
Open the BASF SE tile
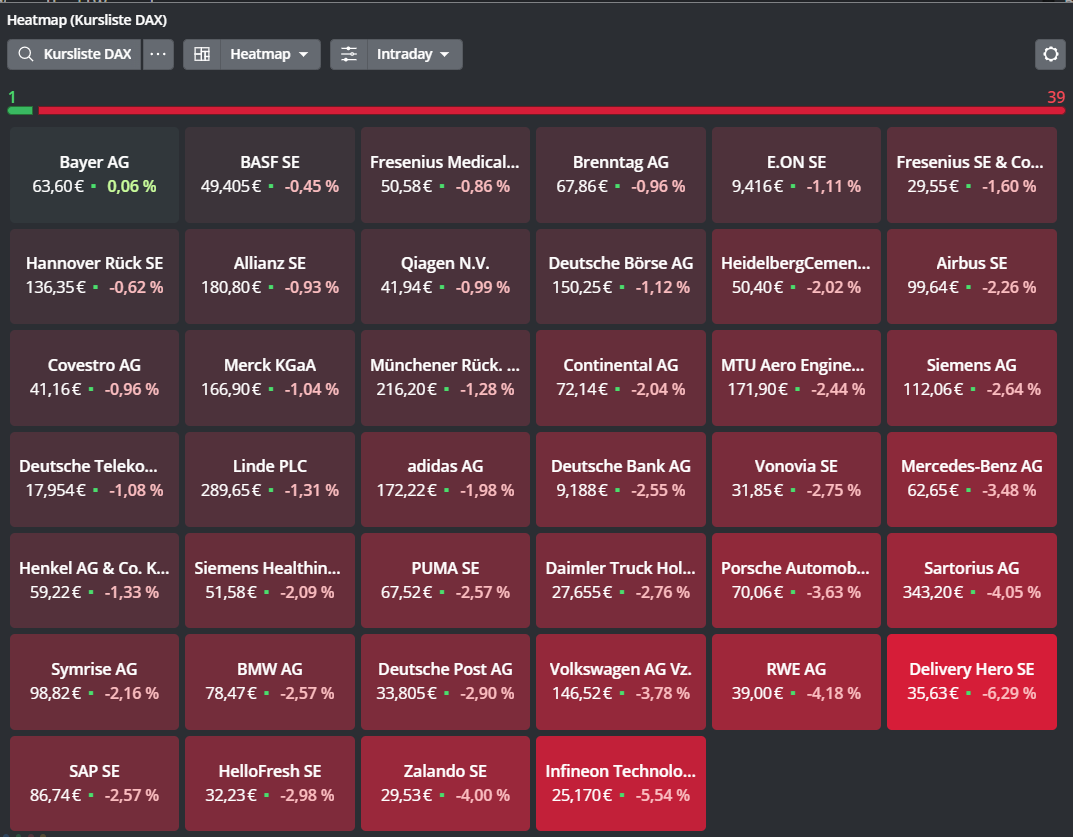click(270, 175)
